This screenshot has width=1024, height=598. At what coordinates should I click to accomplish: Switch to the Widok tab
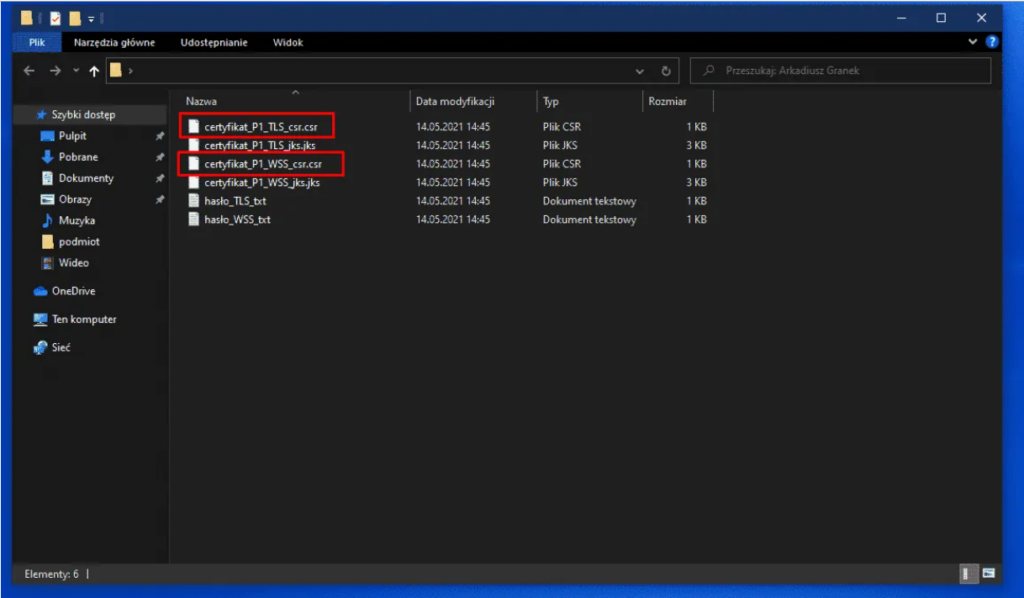(288, 43)
